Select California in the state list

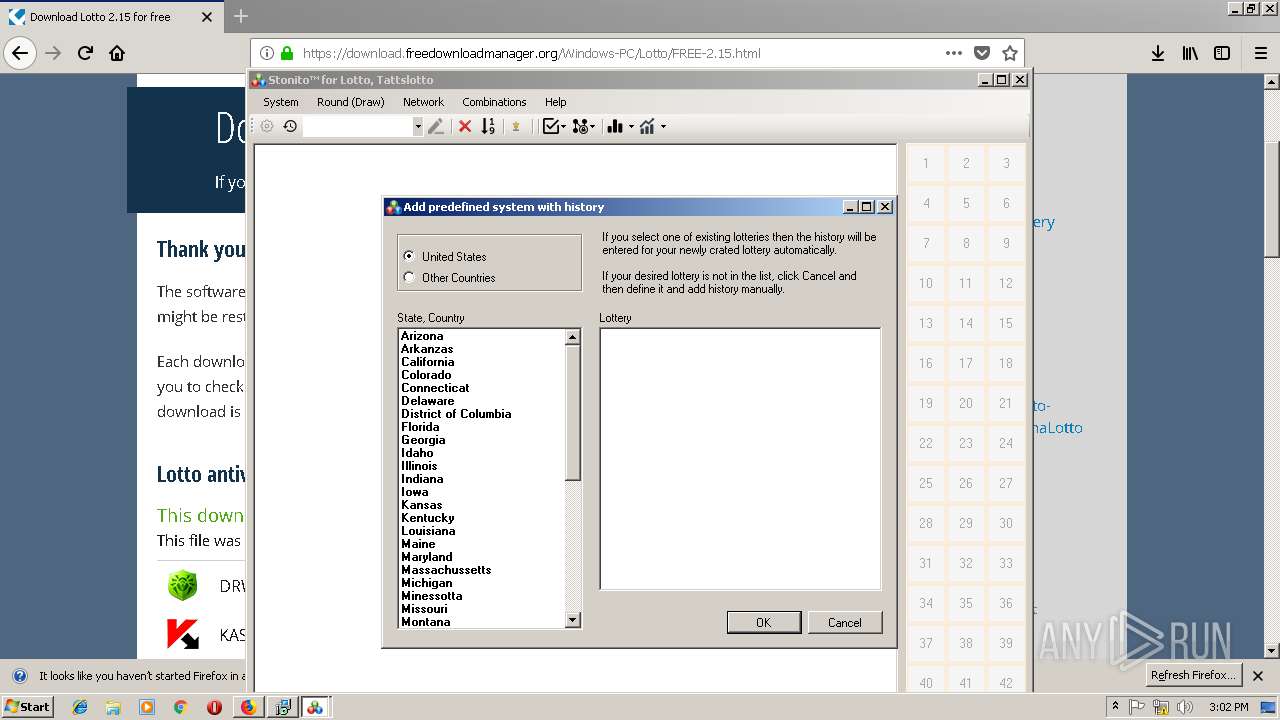point(428,362)
